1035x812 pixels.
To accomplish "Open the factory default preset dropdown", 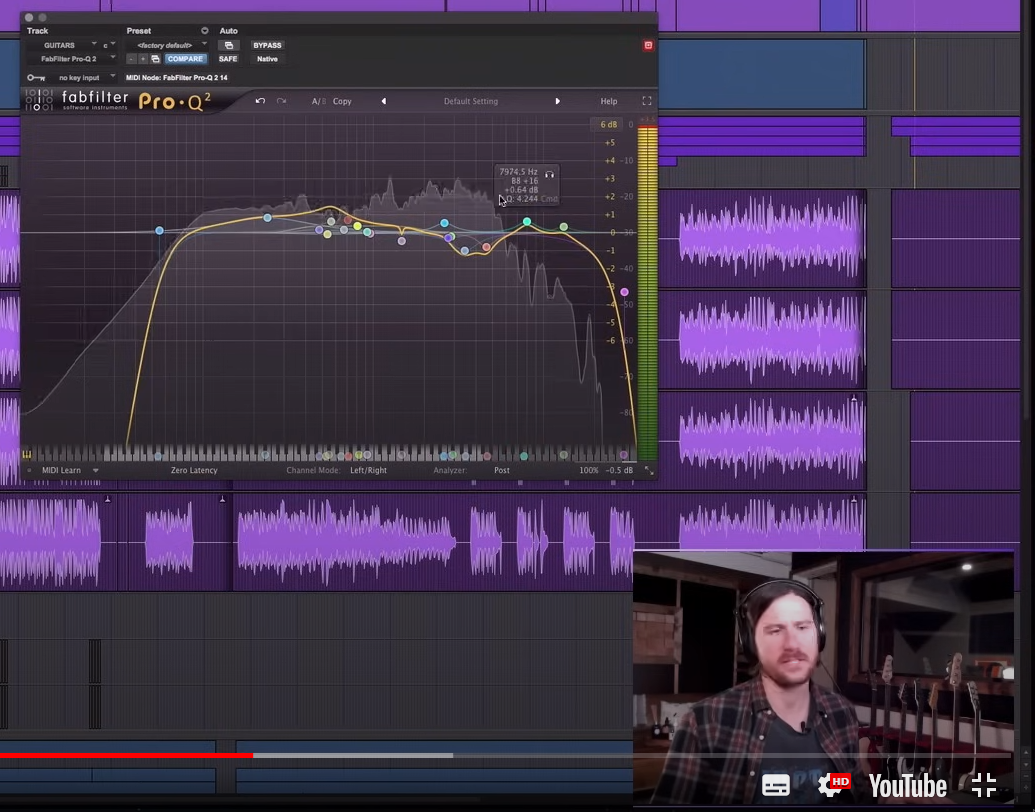I will (x=168, y=45).
